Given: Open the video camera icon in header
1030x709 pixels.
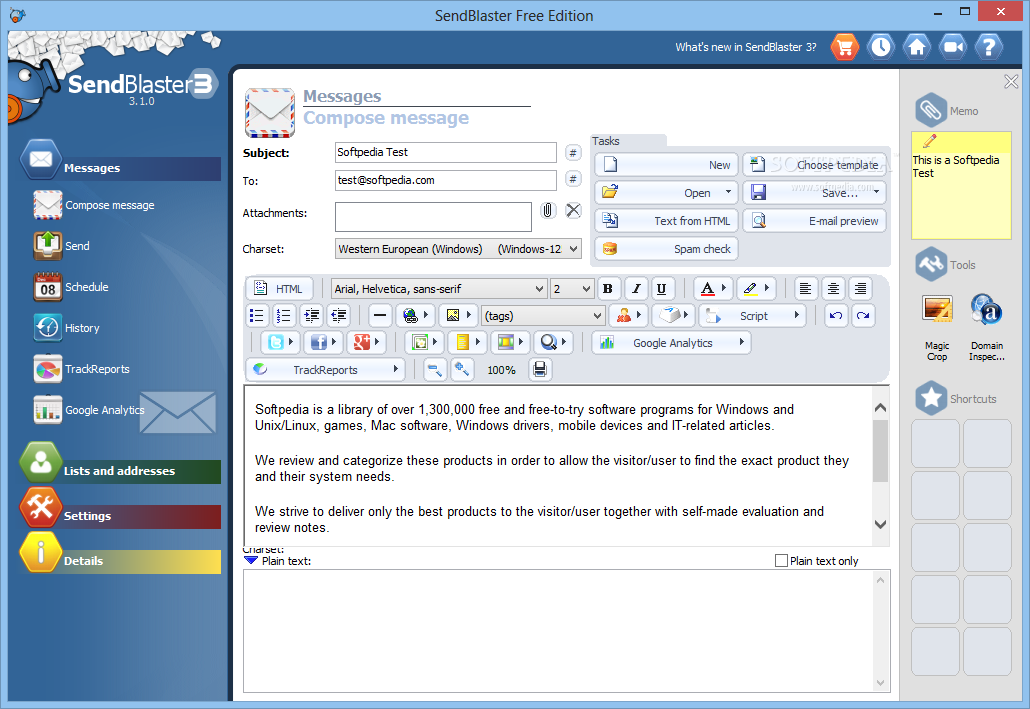Looking at the screenshot, I should [952, 47].
